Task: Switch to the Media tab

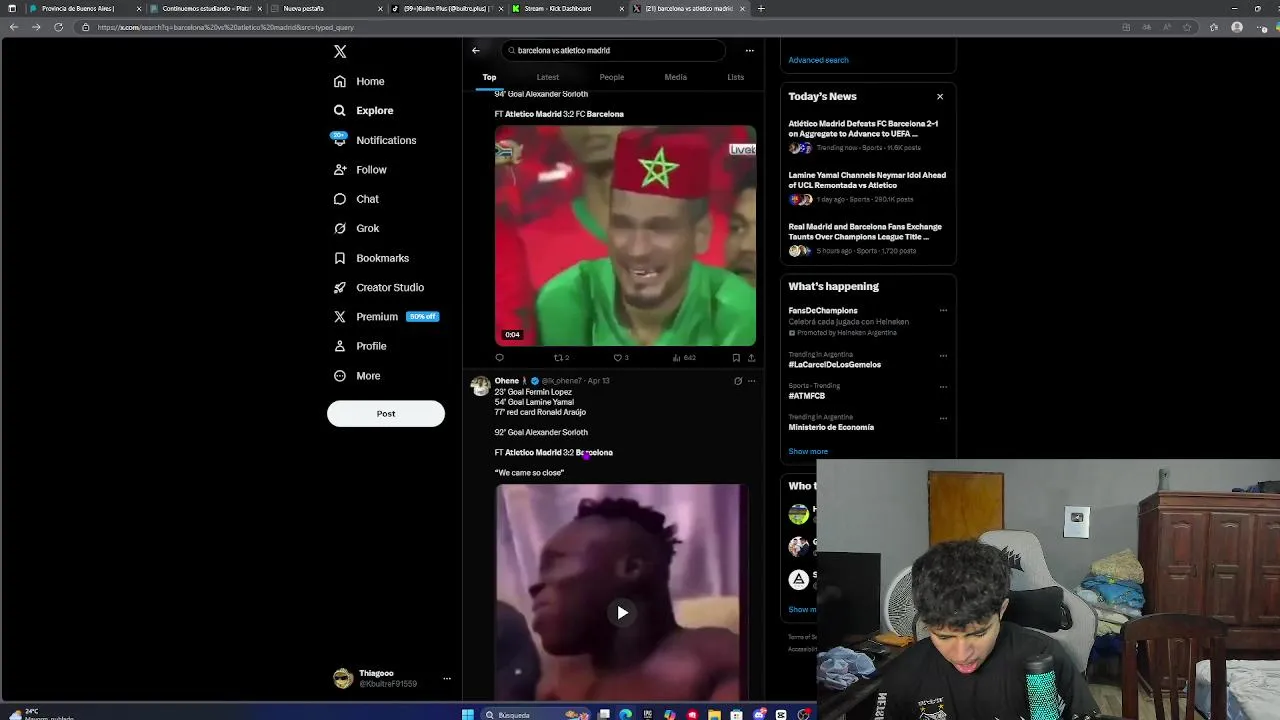Action: click(x=675, y=77)
